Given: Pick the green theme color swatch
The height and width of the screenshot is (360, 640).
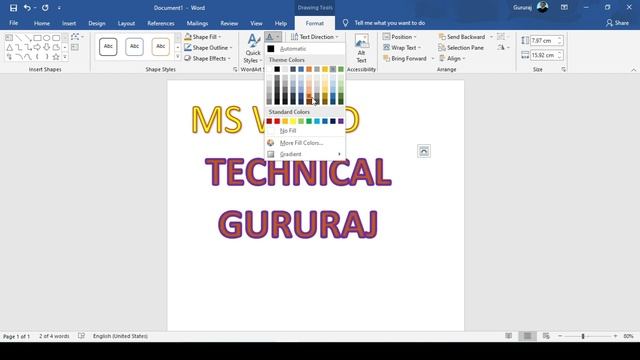Looking at the screenshot, I should click(x=341, y=69).
